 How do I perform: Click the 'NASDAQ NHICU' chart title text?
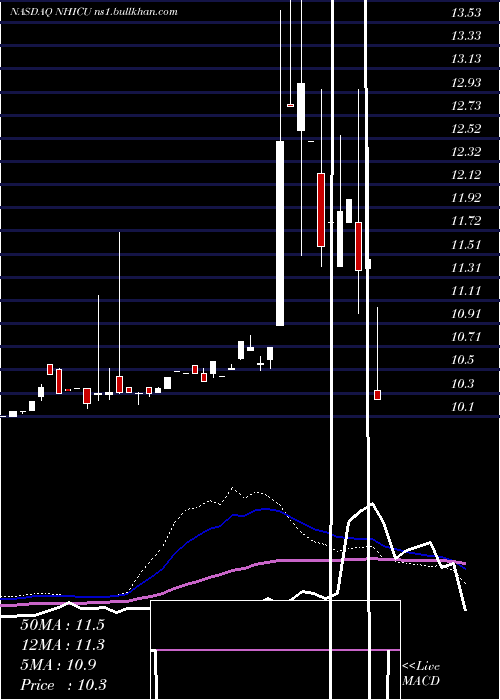tap(50, 12)
